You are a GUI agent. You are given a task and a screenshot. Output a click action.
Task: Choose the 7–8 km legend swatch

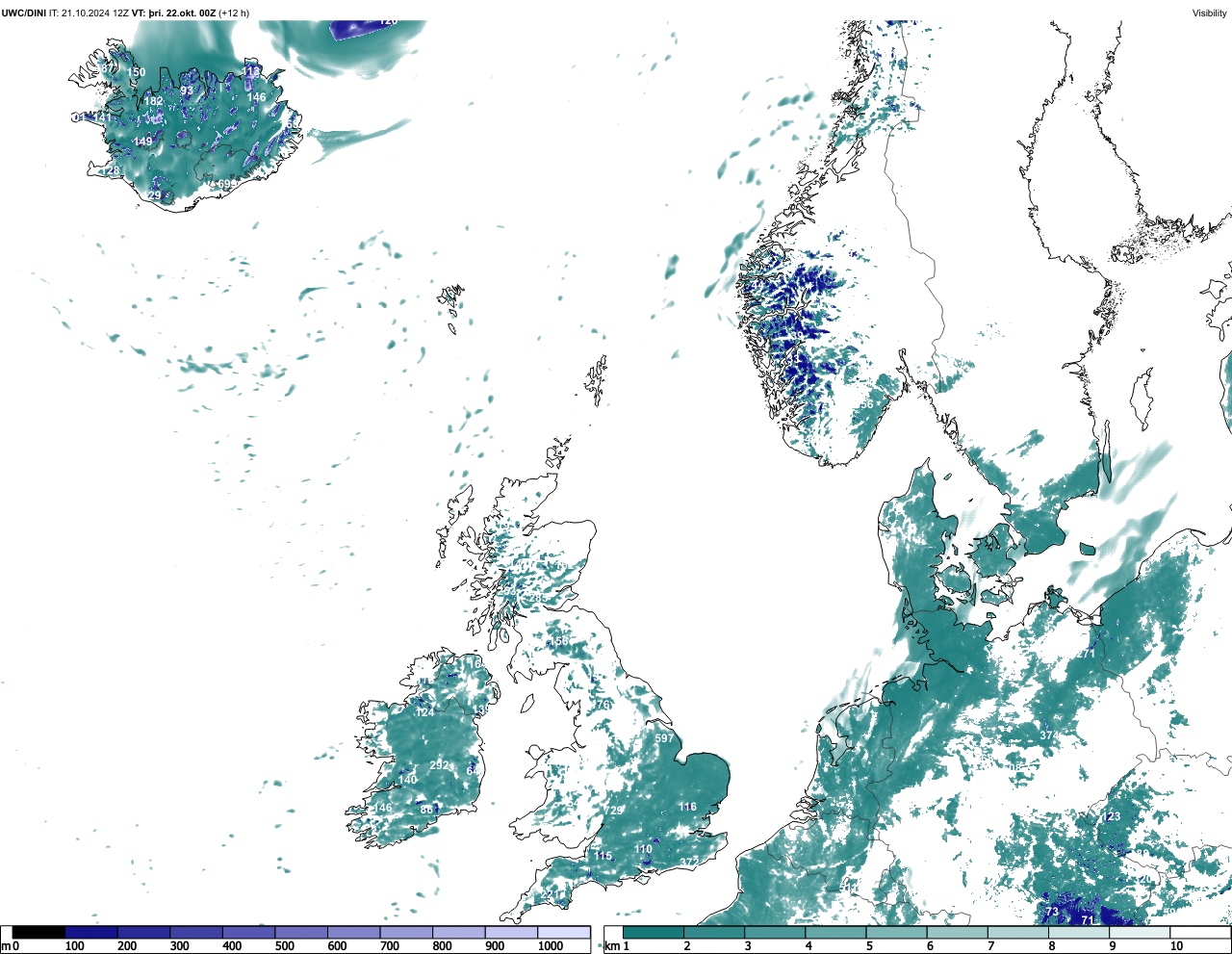[1017, 932]
